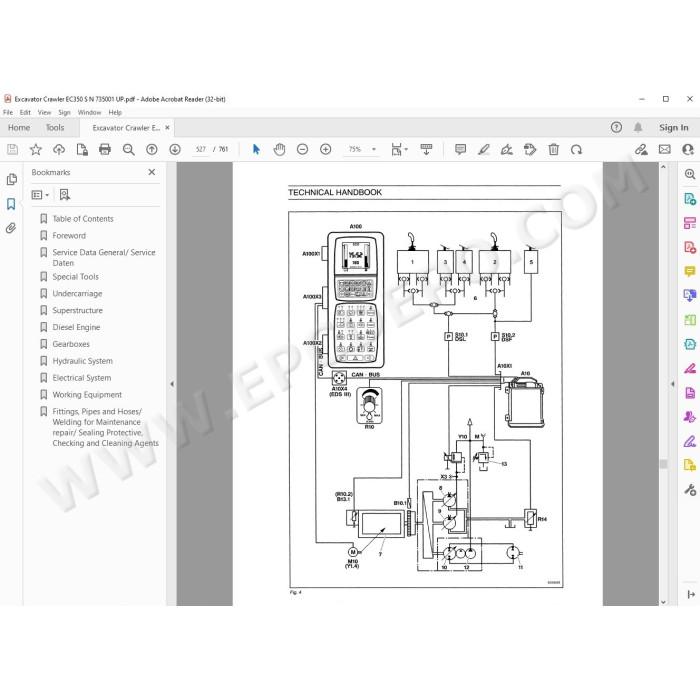Click the Save file toolbar icon
700x700 pixels.
12,150
